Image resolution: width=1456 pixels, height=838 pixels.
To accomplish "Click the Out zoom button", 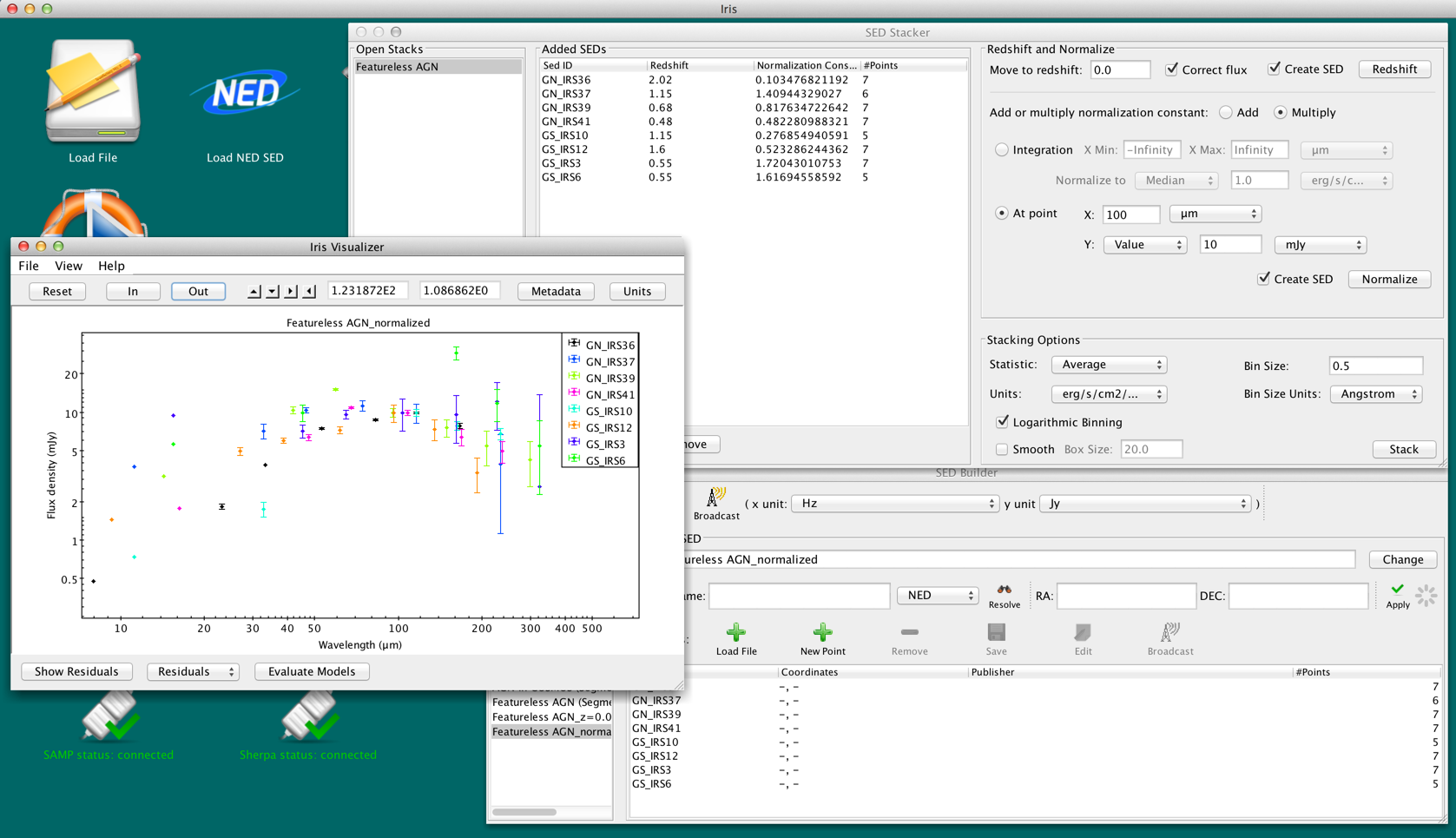I will click(x=198, y=292).
